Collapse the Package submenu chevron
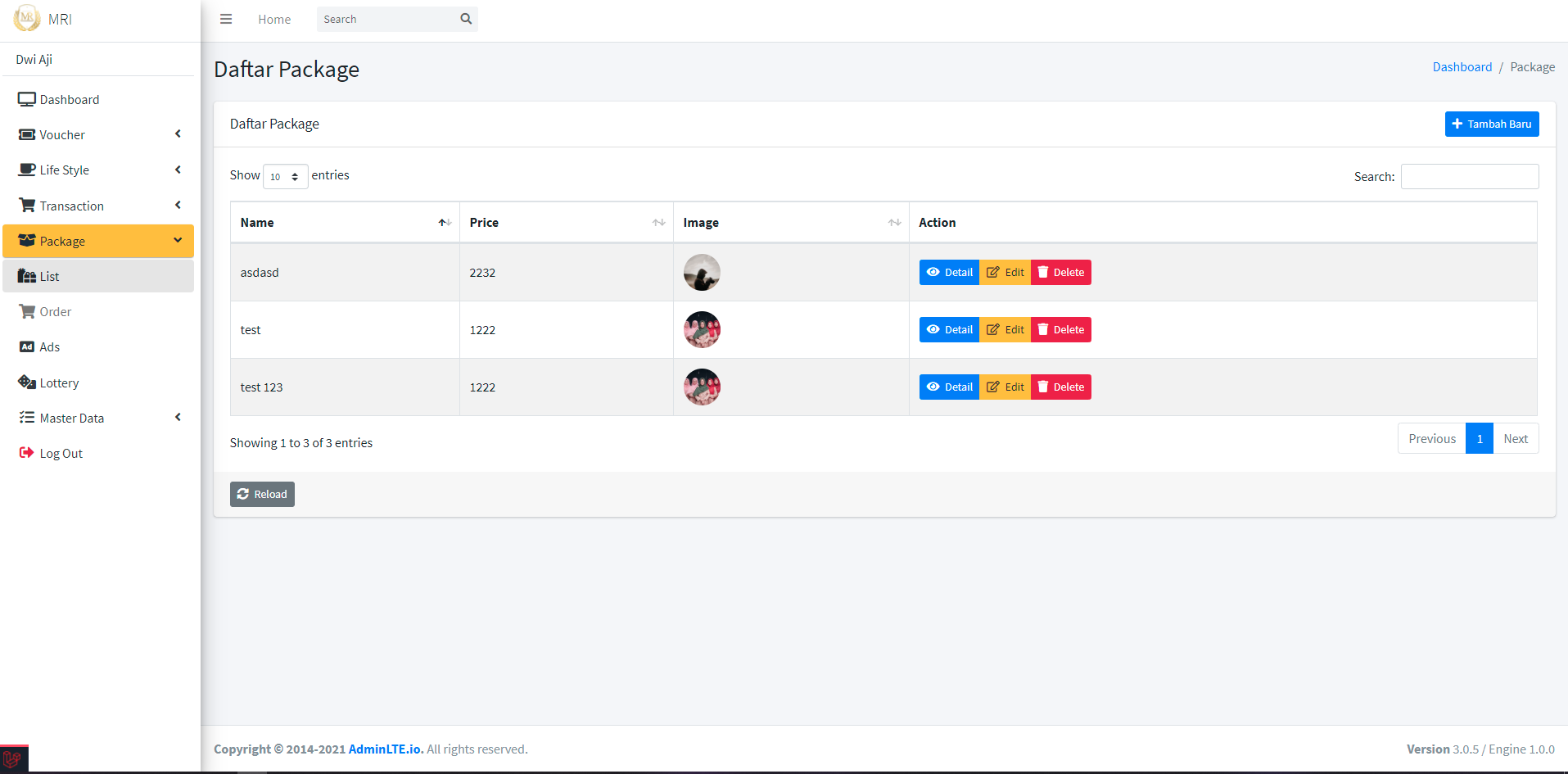 pyautogui.click(x=178, y=240)
